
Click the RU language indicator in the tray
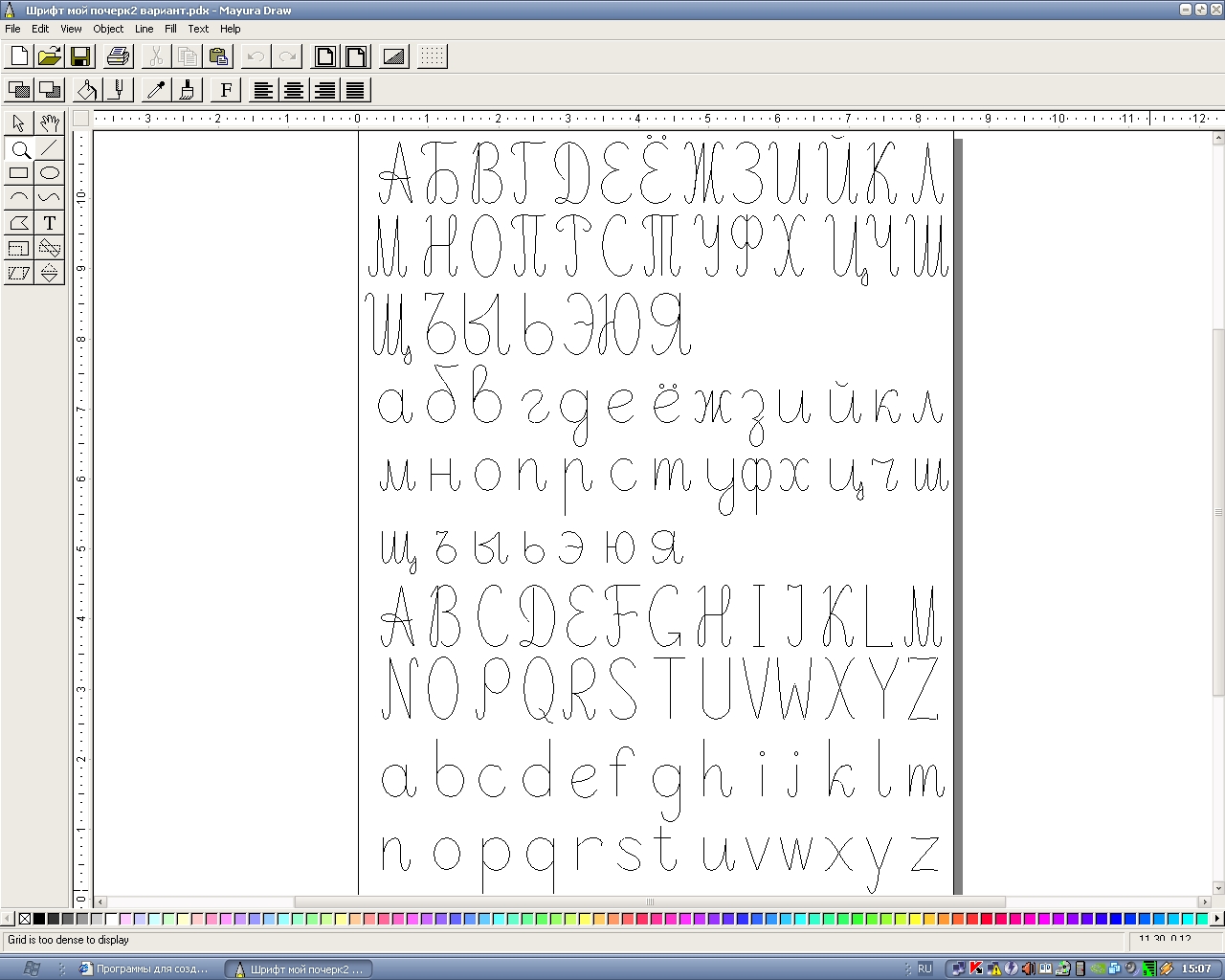coord(924,969)
